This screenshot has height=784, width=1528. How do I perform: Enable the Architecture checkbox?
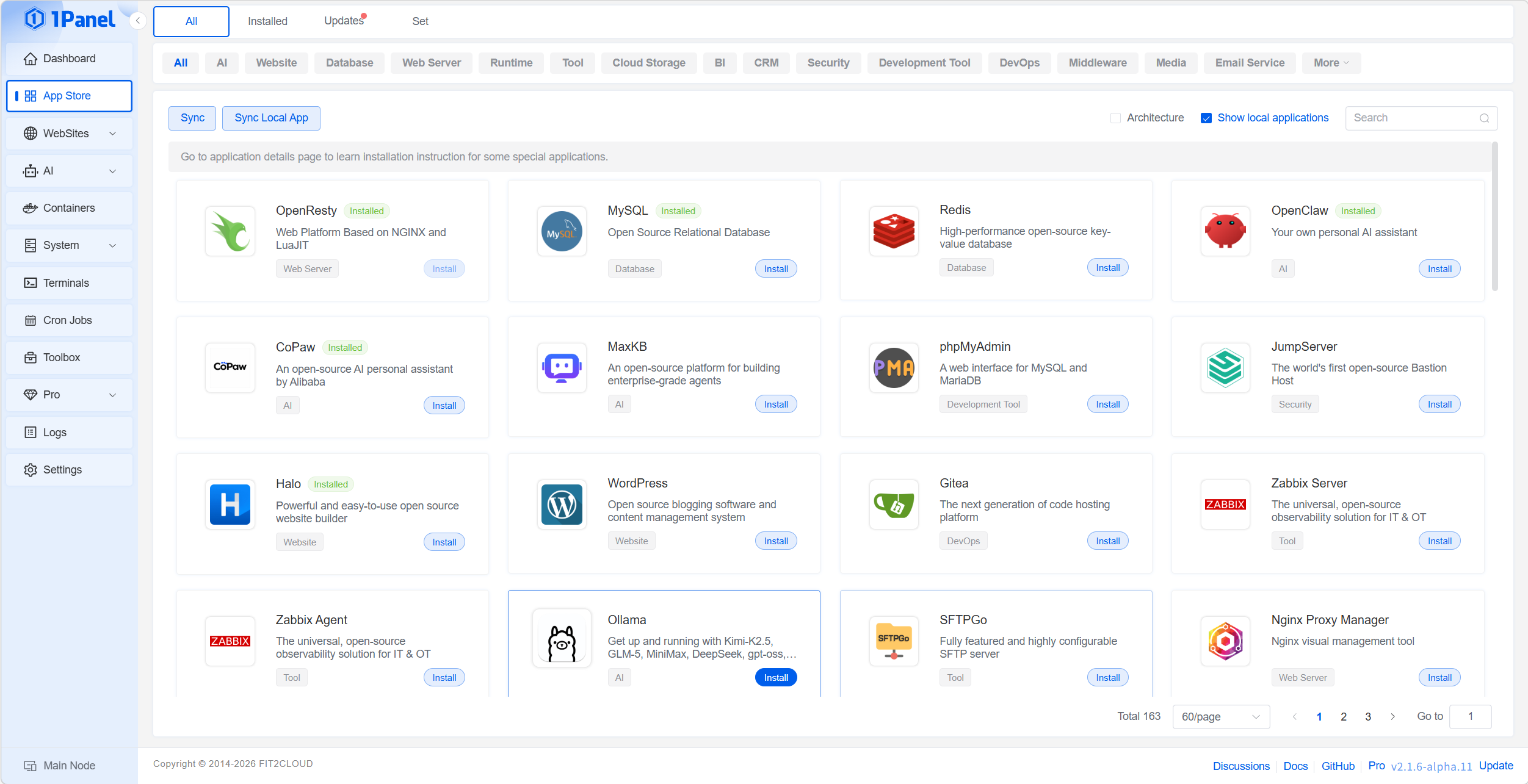[1115, 118]
